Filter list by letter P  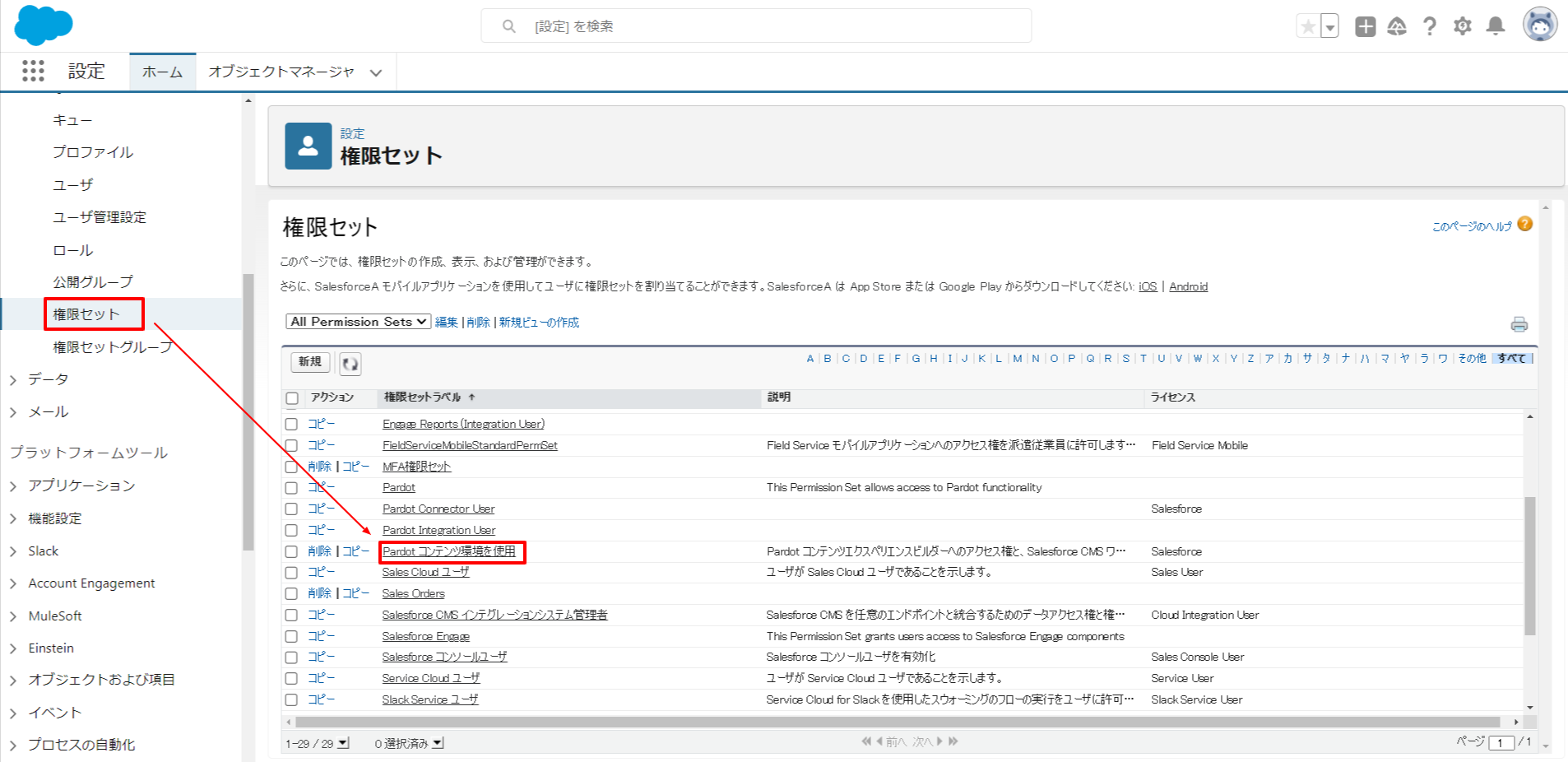coord(1072,359)
